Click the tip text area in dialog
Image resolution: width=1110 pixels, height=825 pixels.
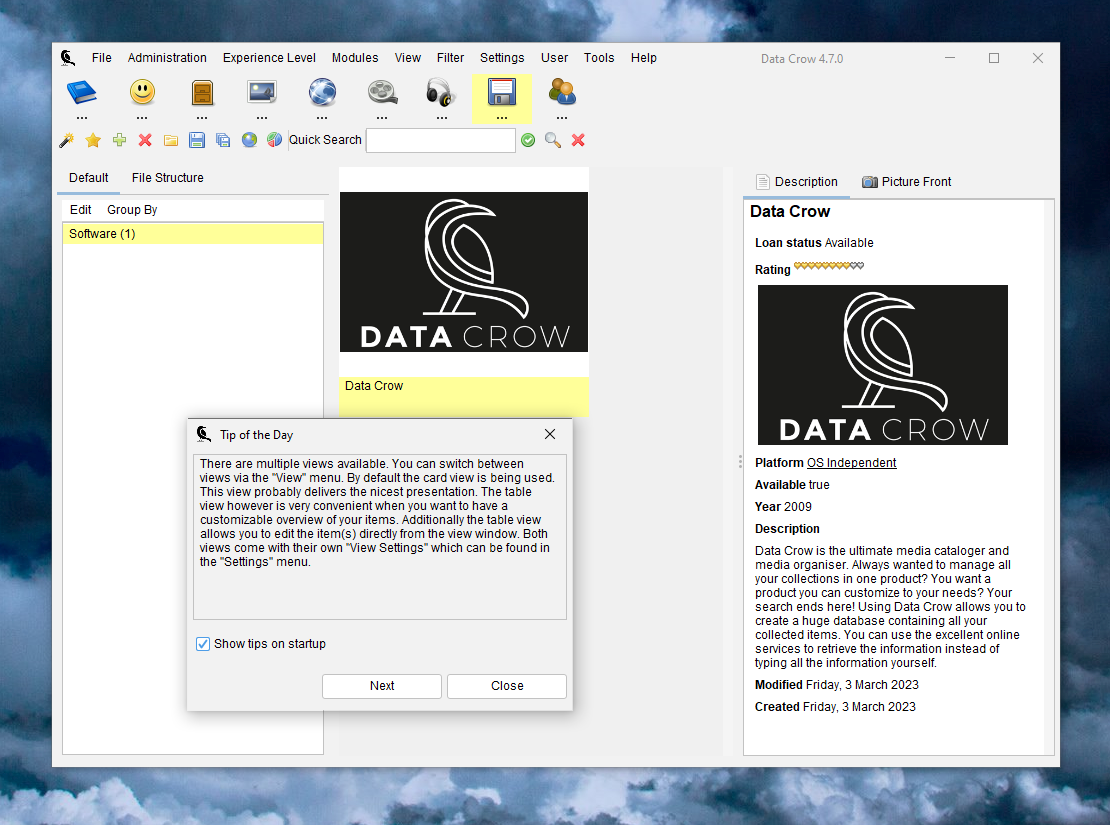[380, 537]
